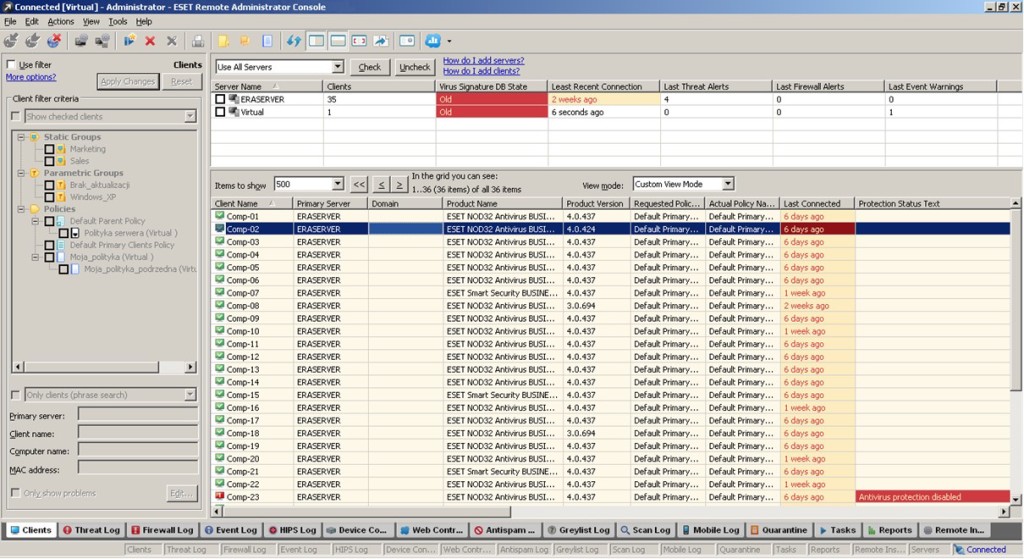Image resolution: width=1024 pixels, height=559 pixels.
Task: Click the client grid vertical scrollbar
Action: pyautogui.click(x=1016, y=351)
